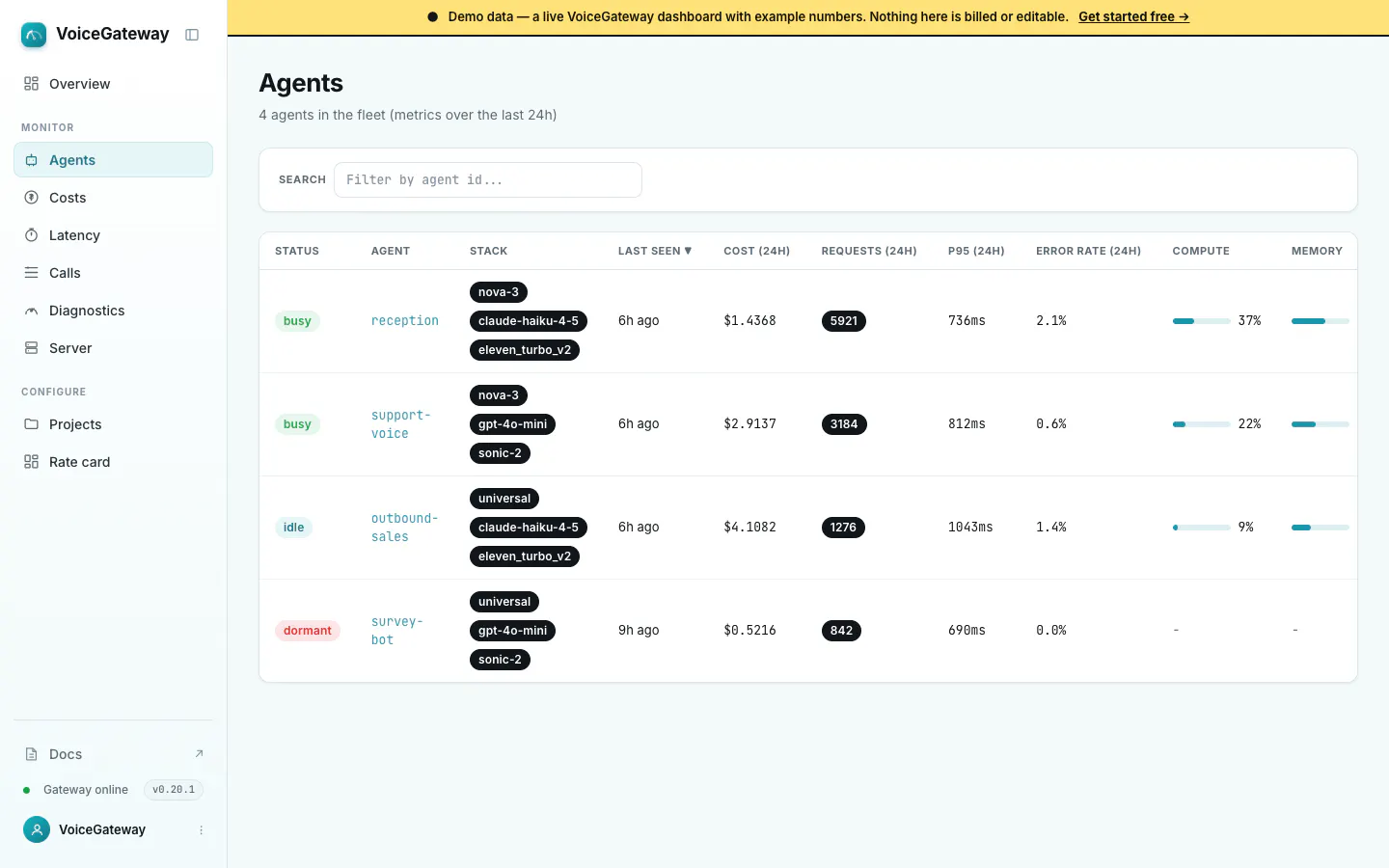Open the Latency section
1389x868 pixels.
[x=113, y=235]
